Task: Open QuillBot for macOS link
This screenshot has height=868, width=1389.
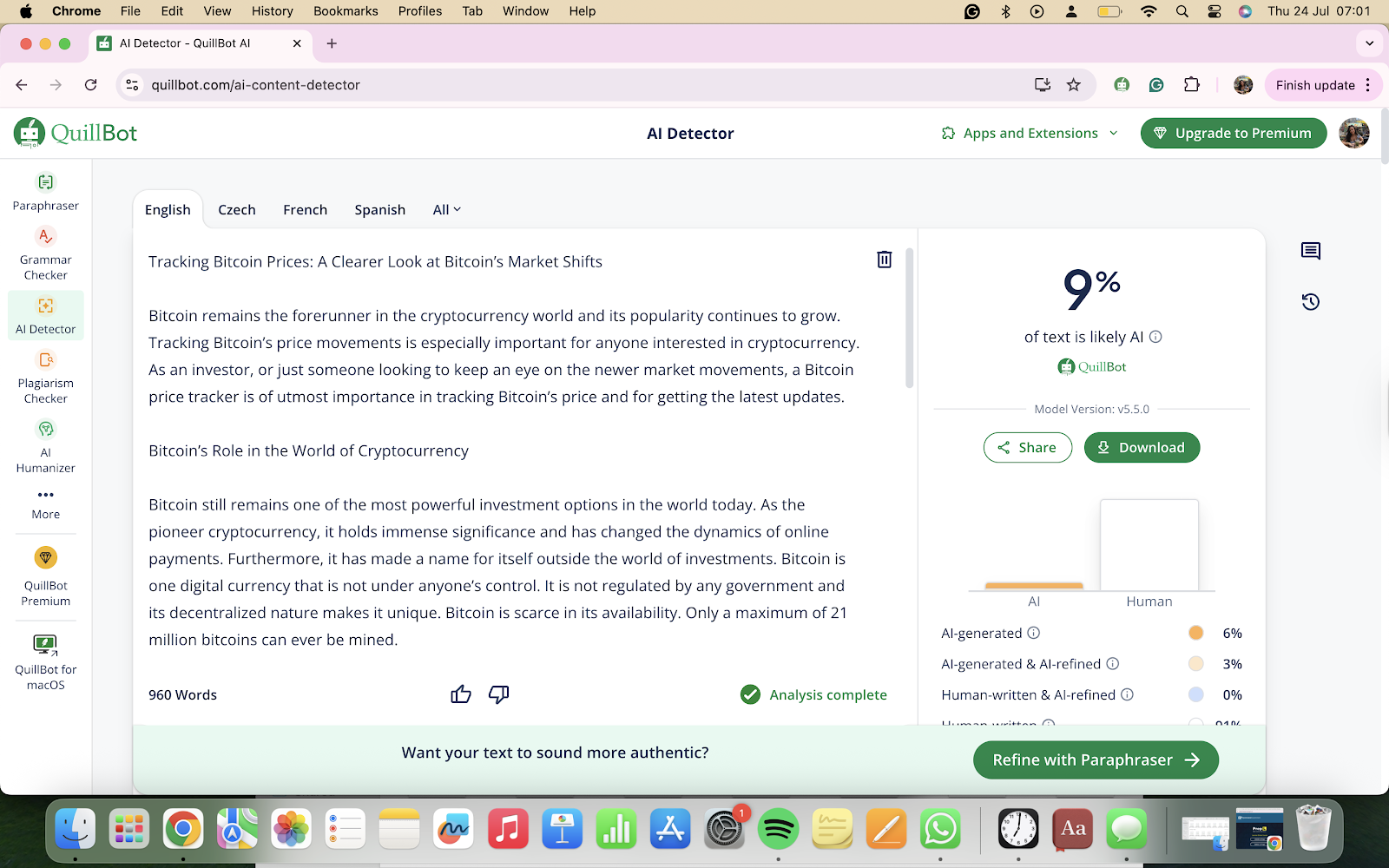Action: (x=45, y=661)
